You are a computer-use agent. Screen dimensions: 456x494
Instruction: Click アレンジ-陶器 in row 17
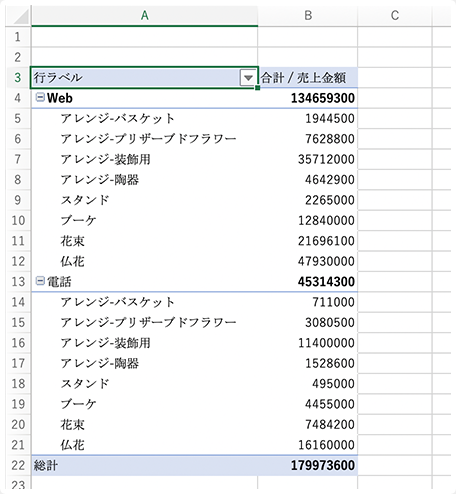coord(100,363)
